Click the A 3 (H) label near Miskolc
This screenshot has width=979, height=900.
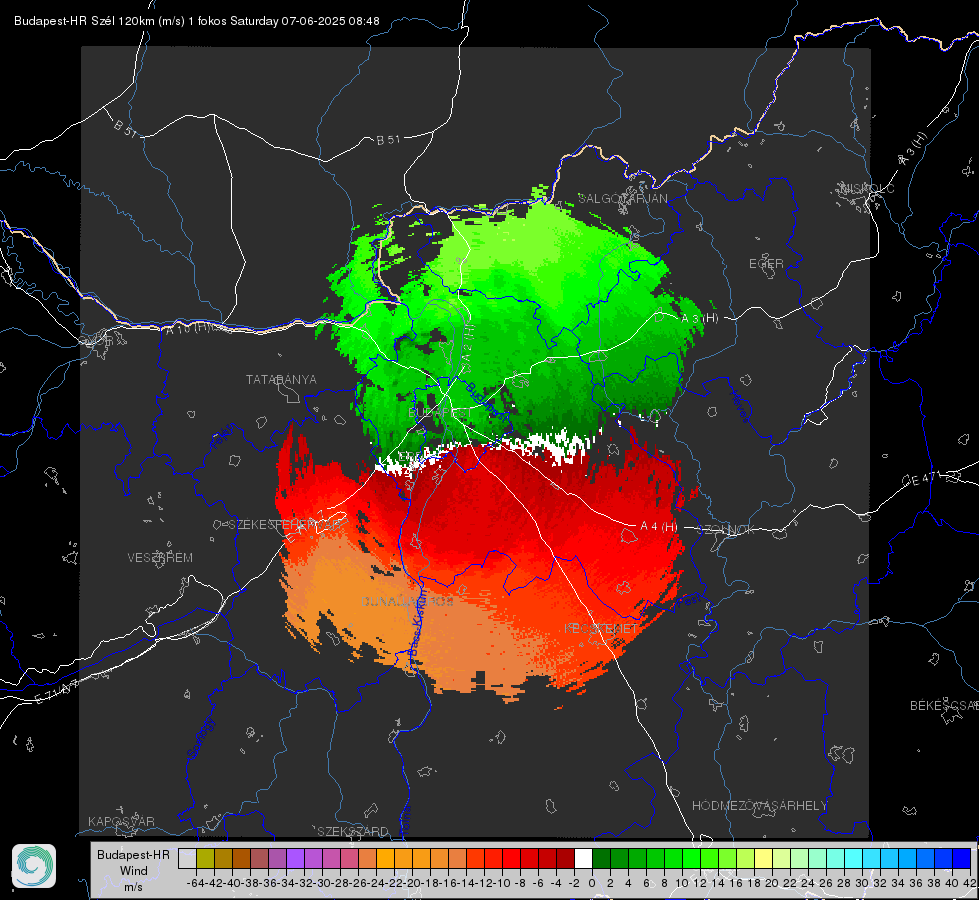coord(913,149)
